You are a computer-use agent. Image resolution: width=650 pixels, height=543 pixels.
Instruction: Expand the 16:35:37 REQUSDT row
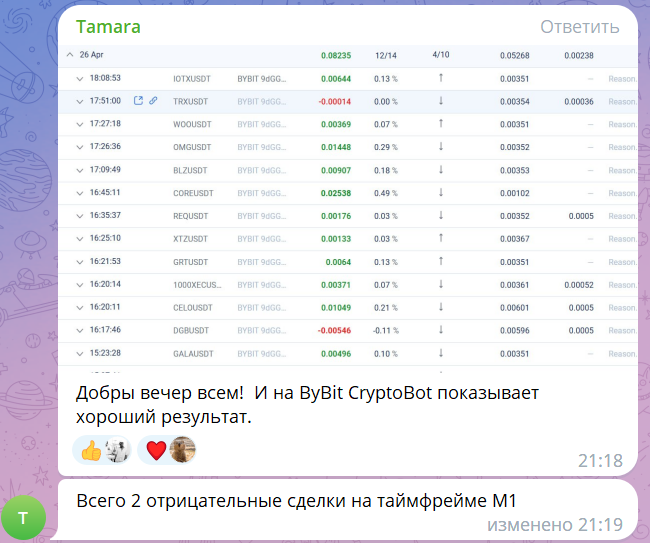tap(80, 216)
